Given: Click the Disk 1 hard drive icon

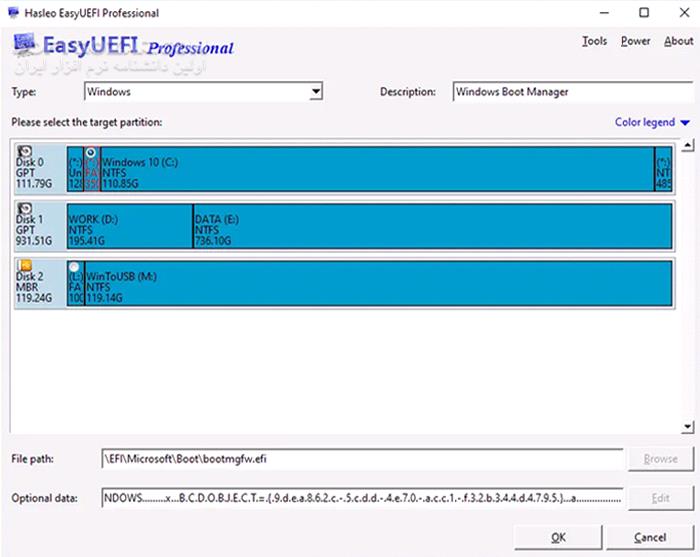Looking at the screenshot, I should click(x=25, y=208).
